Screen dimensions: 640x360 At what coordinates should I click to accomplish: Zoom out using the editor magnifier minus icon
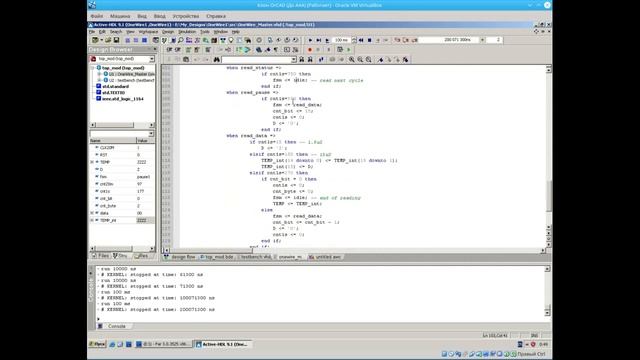[360, 60]
